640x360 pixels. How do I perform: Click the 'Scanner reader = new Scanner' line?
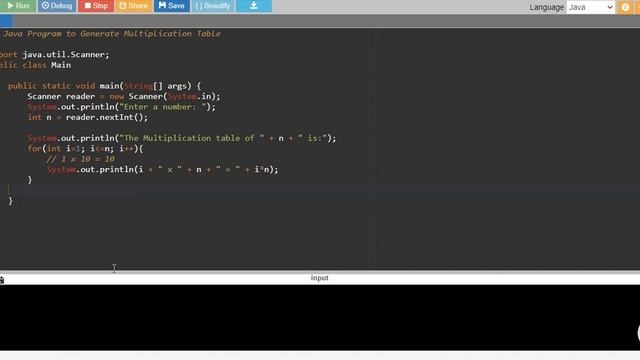click(124, 96)
